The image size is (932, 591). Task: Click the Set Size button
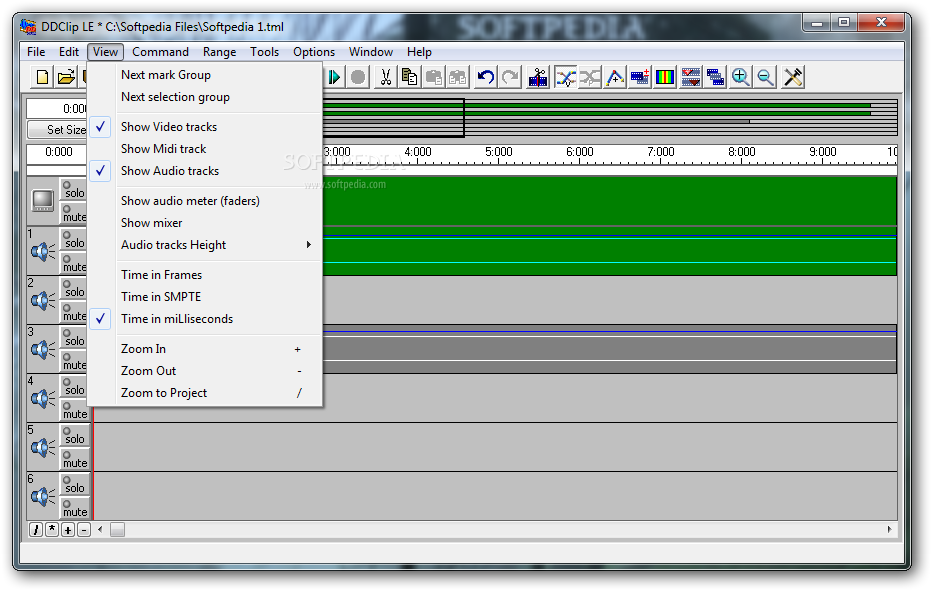pyautogui.click(x=58, y=129)
